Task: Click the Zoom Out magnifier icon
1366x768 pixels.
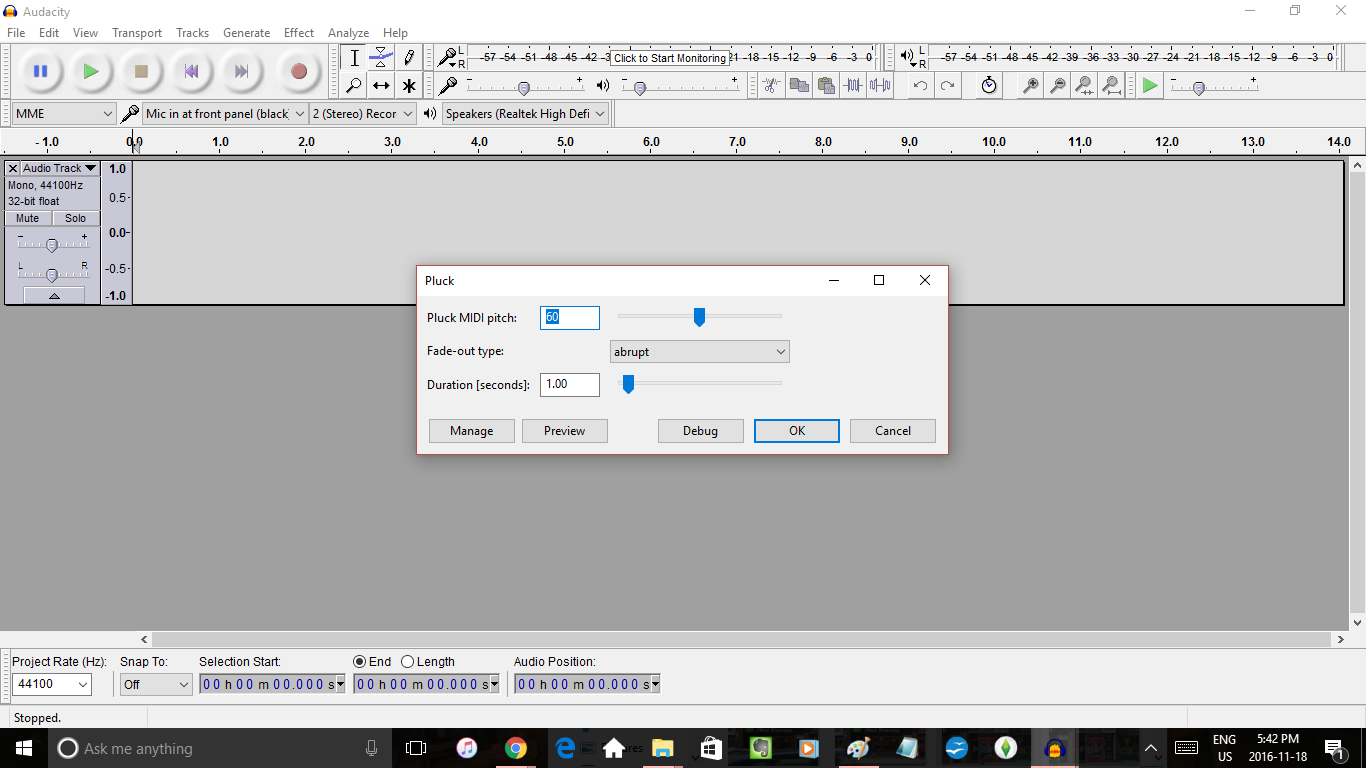Action: 1057,85
